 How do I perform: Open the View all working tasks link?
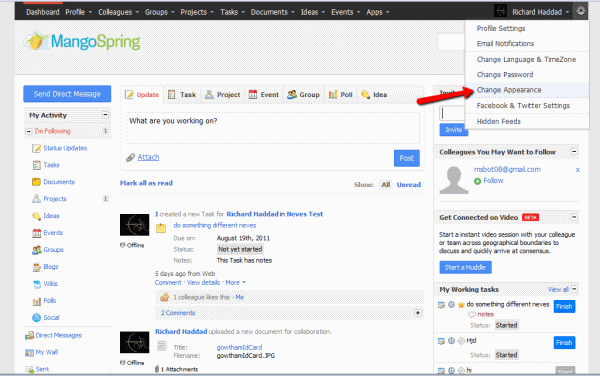(558, 290)
